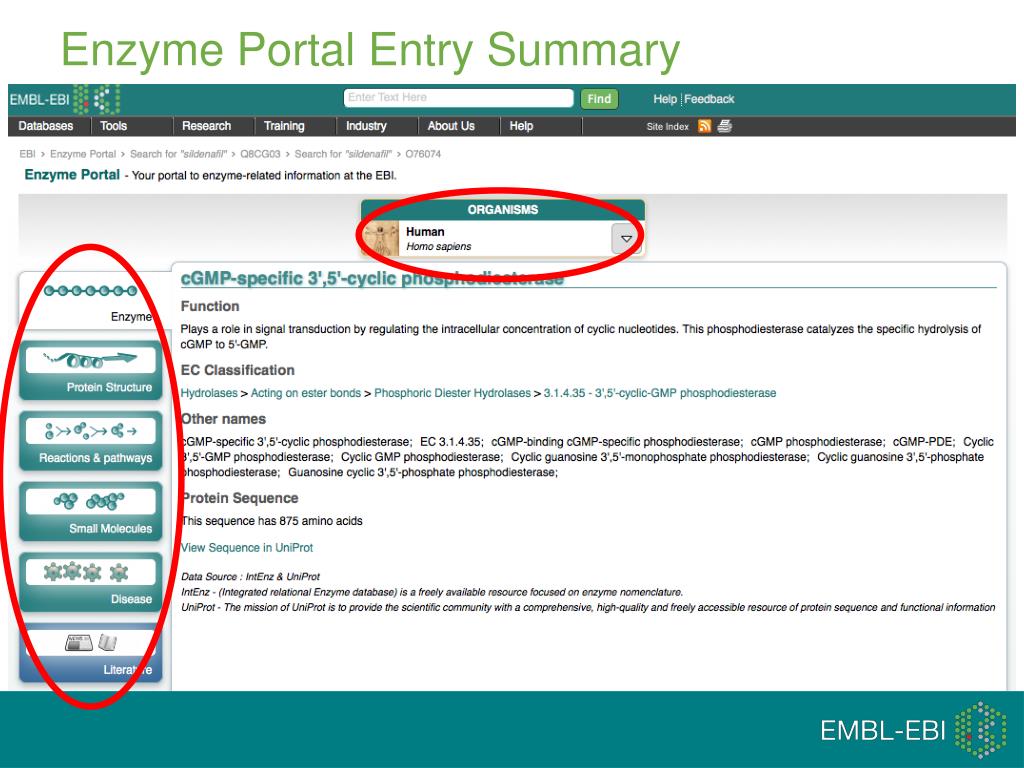
Task: Open Phosphoric Diester Hydrolases link
Action: (453, 393)
